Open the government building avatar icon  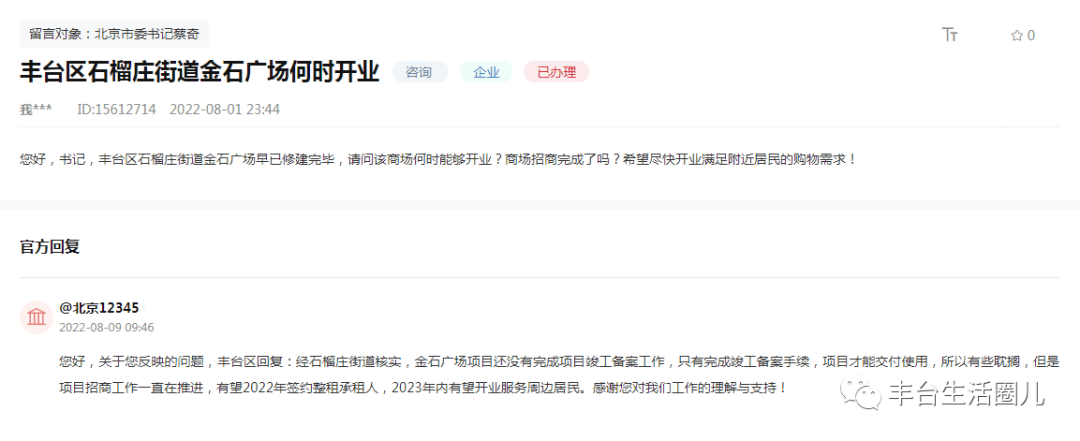tap(37, 317)
